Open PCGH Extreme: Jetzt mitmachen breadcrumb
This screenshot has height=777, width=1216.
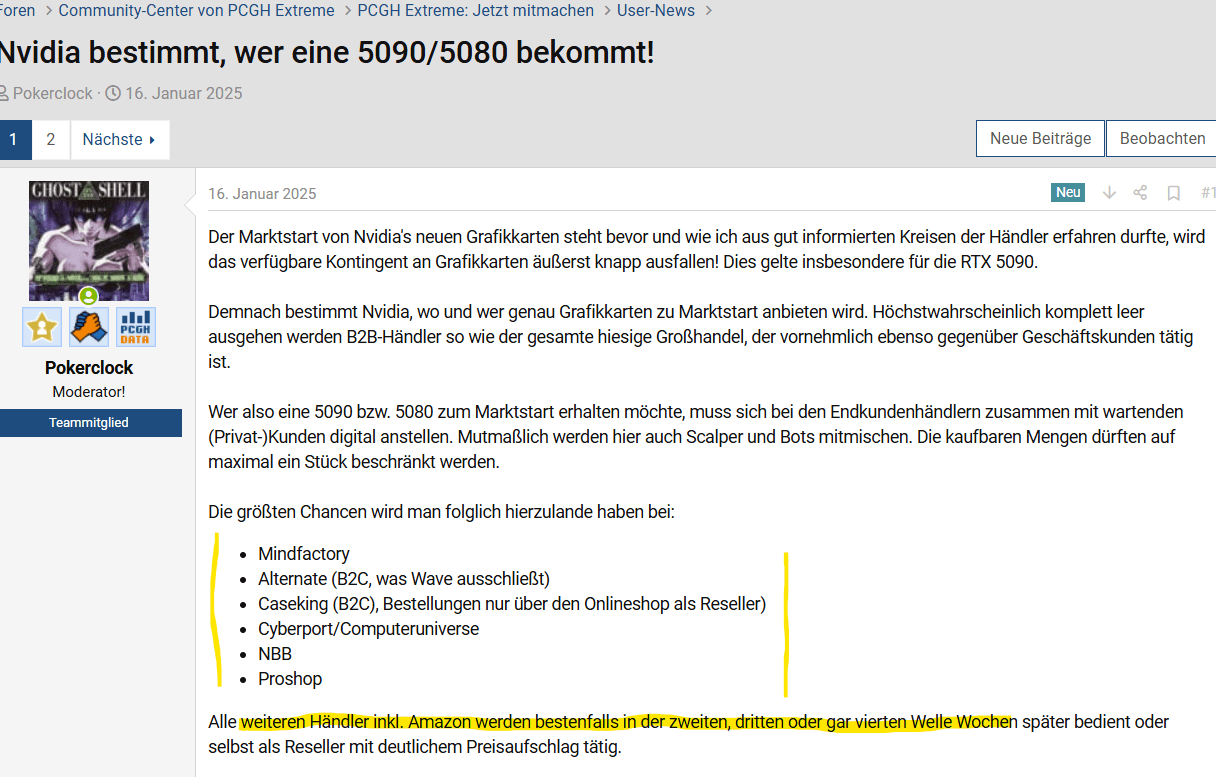pyautogui.click(x=476, y=10)
